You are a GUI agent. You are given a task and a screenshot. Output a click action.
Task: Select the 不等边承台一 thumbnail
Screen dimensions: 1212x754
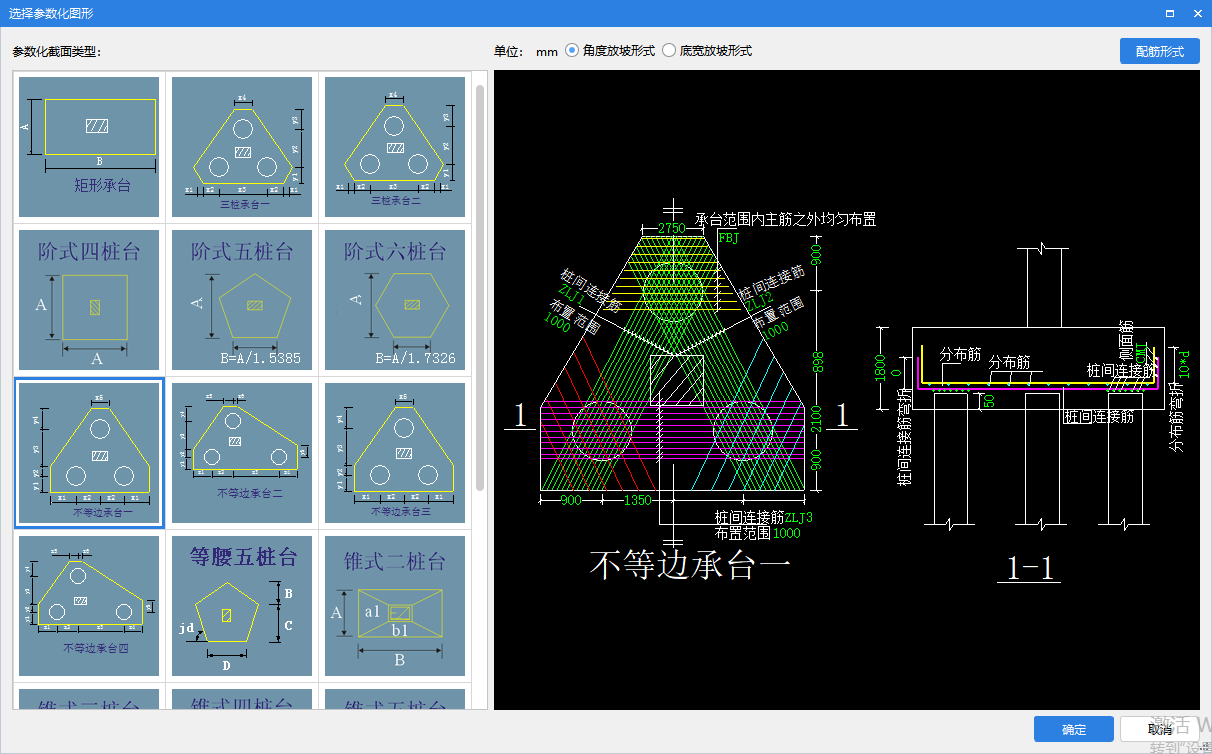[x=89, y=453]
